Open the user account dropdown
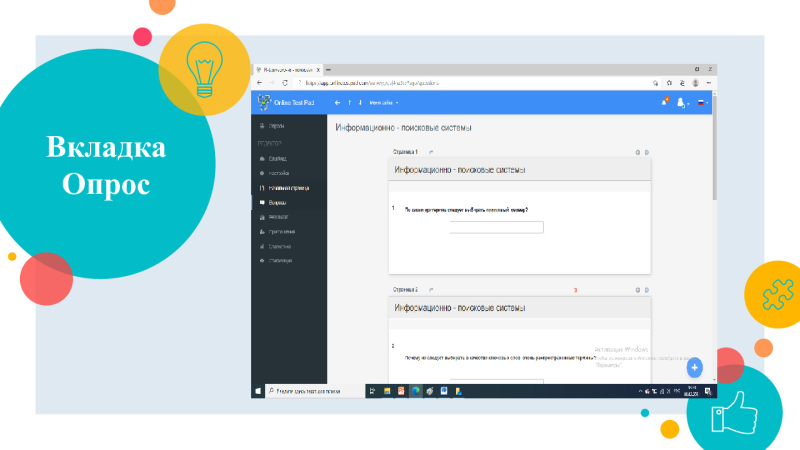 (683, 103)
